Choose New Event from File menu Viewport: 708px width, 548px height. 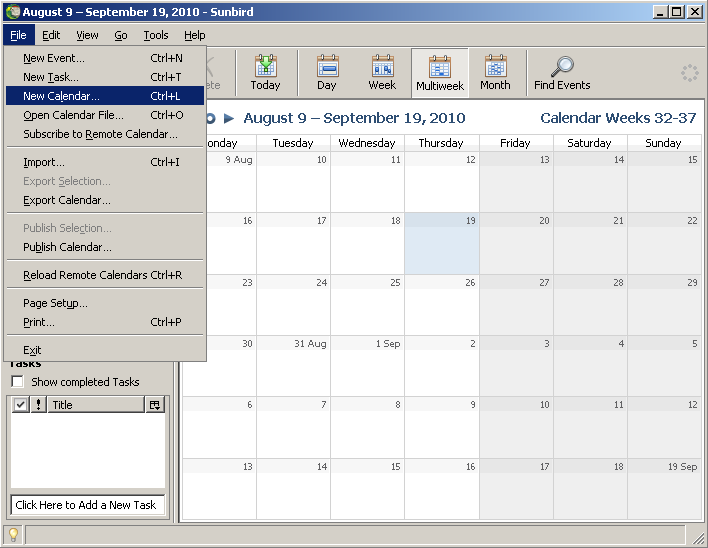tap(105, 58)
